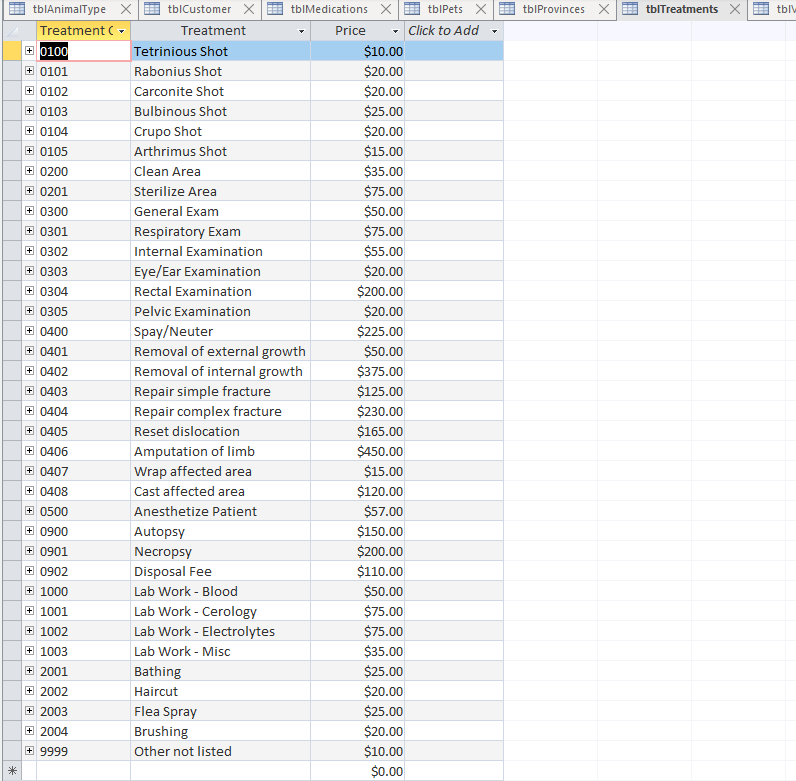Image resolution: width=796 pixels, height=781 pixels.
Task: Switch to the tblCustomer tab
Action: click(x=199, y=9)
